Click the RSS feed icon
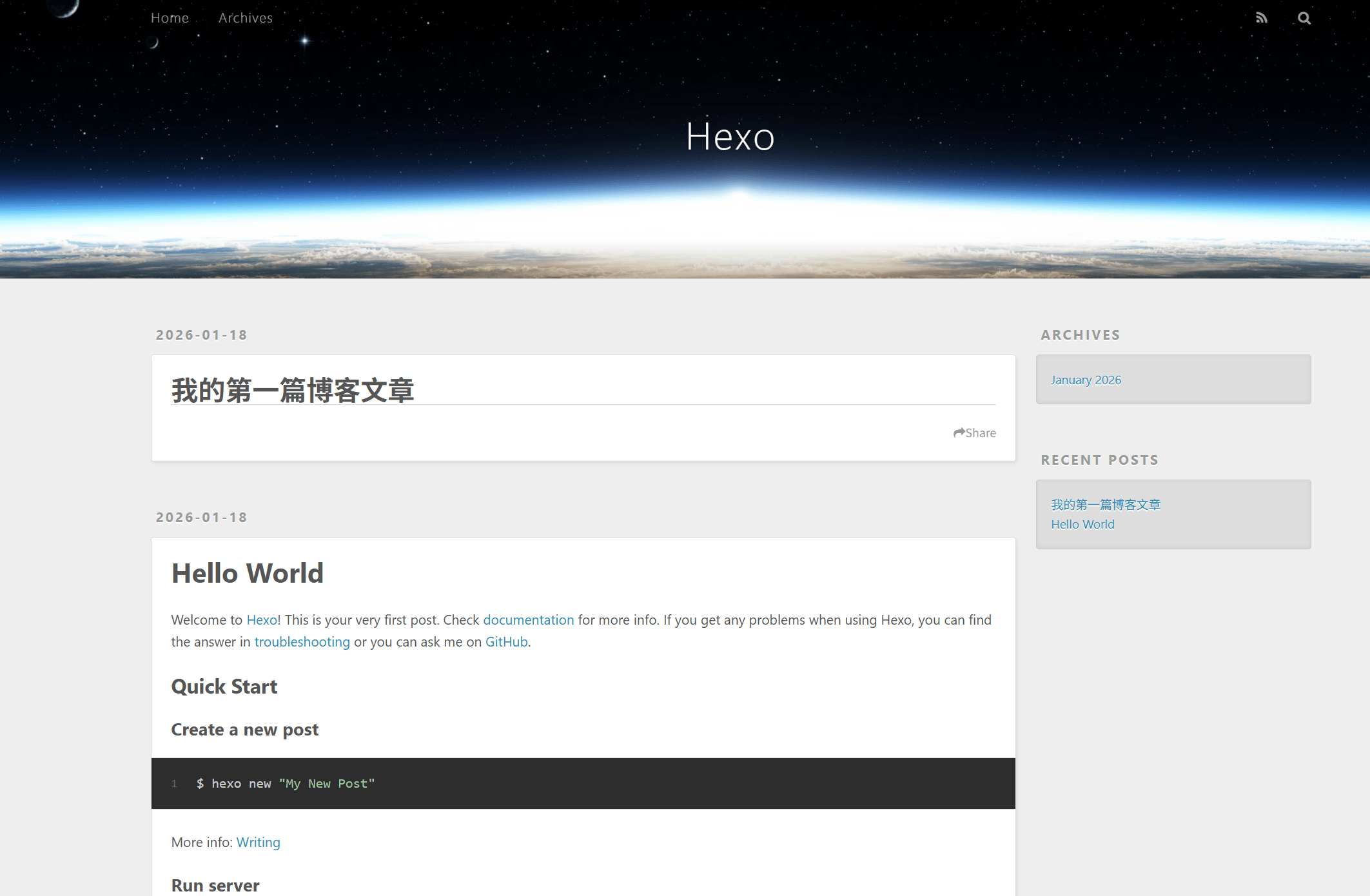The image size is (1370, 896). [1261, 18]
